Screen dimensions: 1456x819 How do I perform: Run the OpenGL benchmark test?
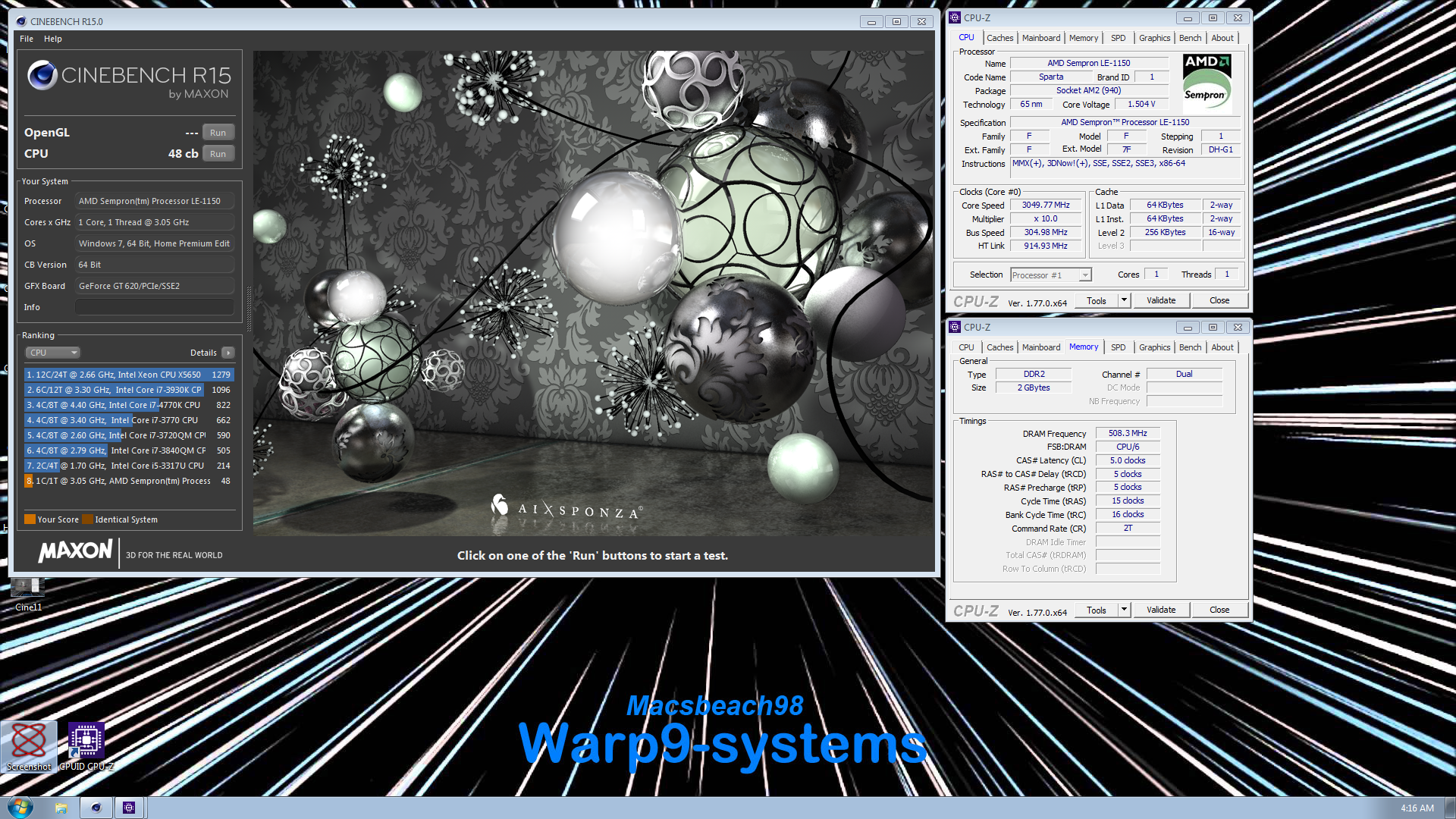(x=218, y=133)
